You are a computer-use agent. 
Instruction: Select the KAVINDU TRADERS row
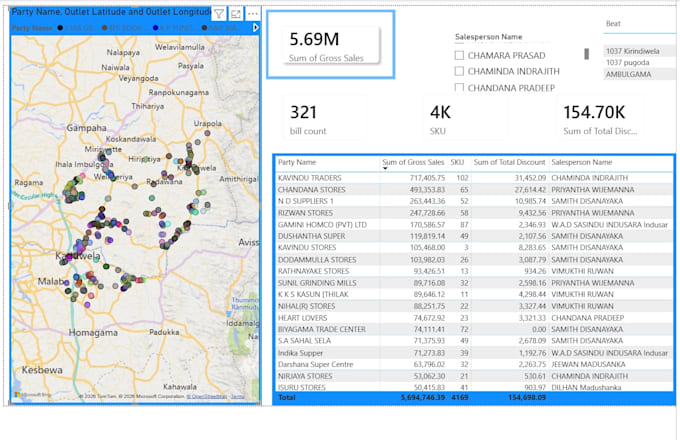[x=474, y=178]
